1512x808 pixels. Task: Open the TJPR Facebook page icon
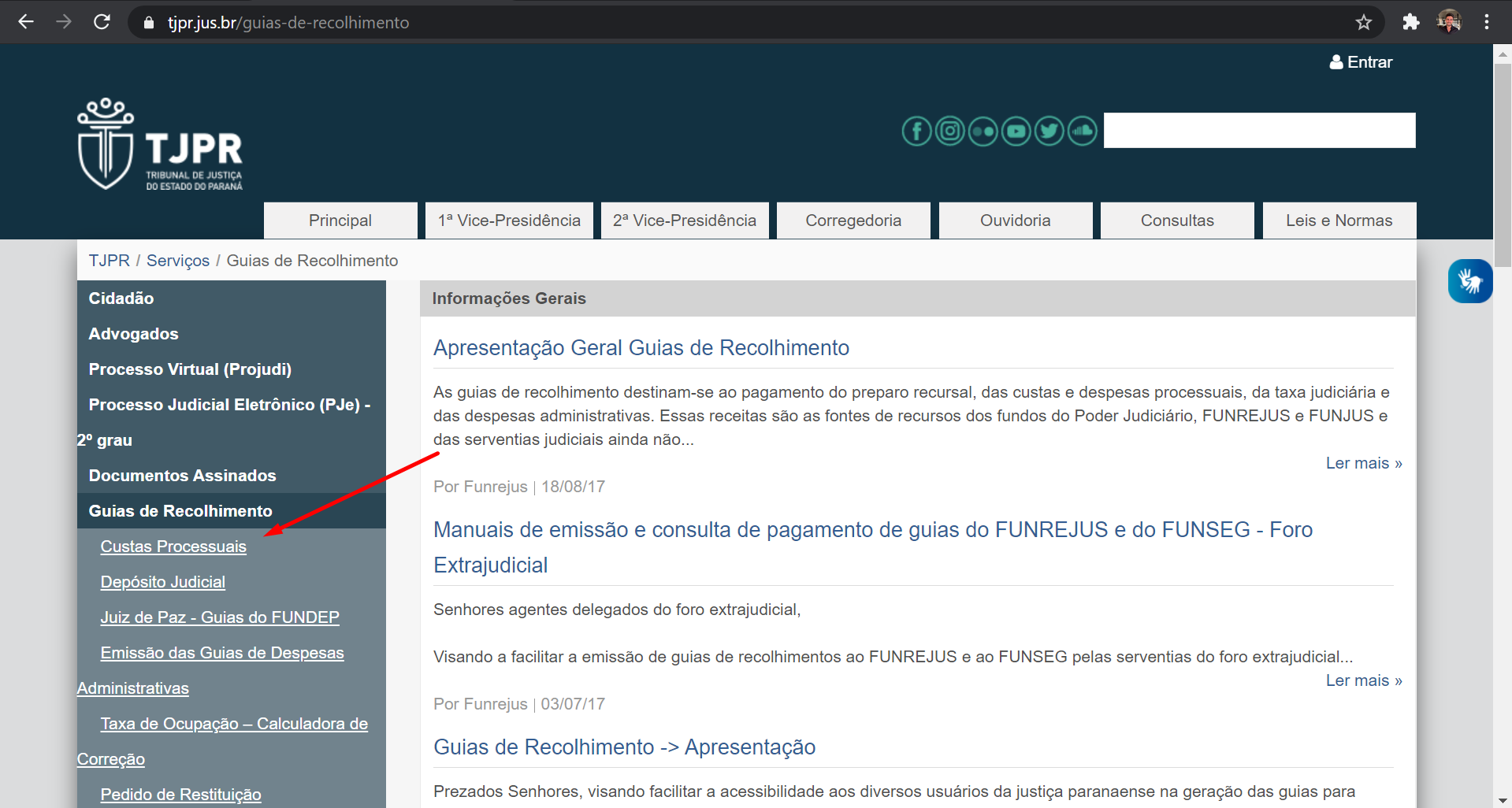(916, 131)
